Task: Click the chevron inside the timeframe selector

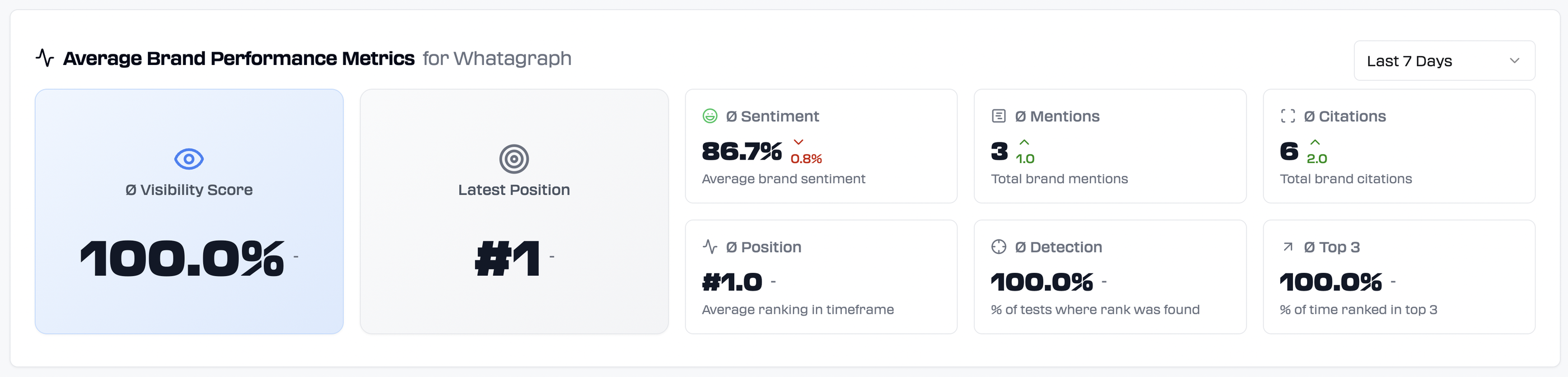Action: click(x=1516, y=60)
